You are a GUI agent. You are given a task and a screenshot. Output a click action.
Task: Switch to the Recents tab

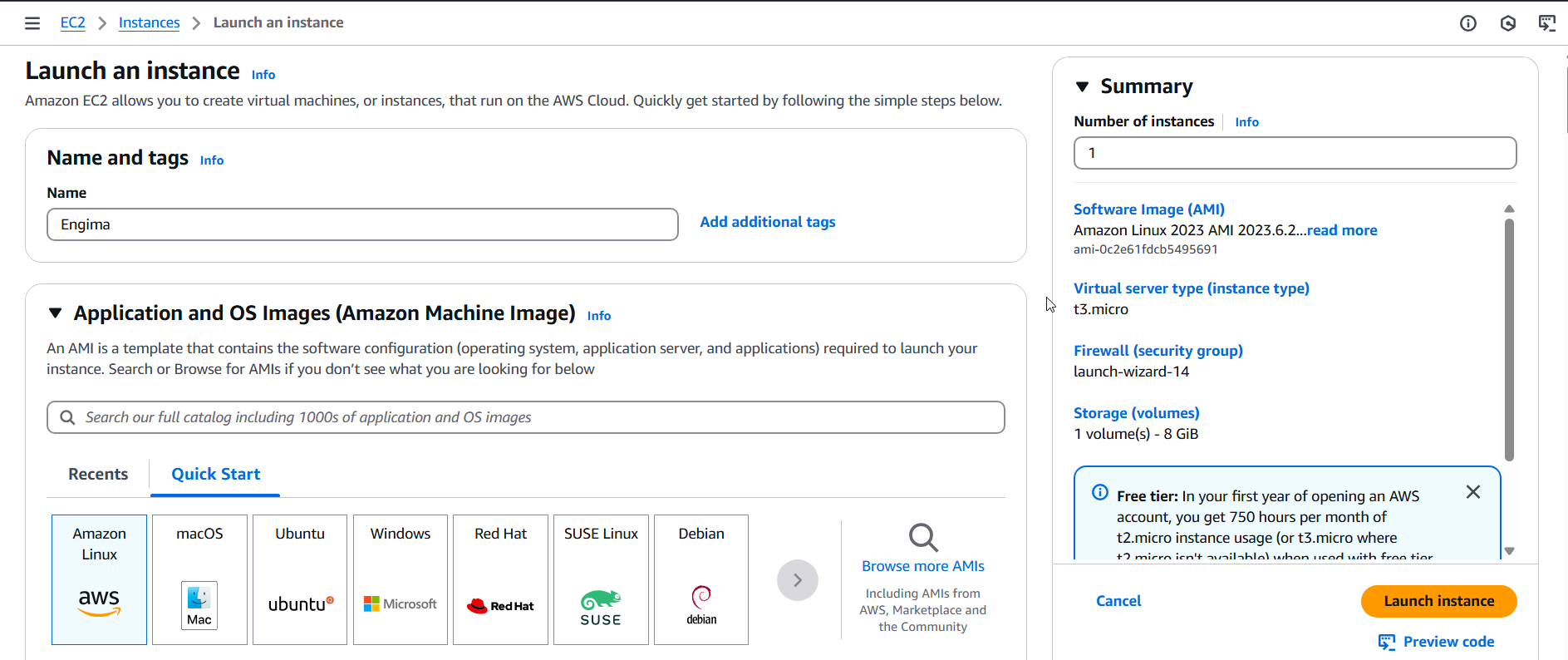98,474
